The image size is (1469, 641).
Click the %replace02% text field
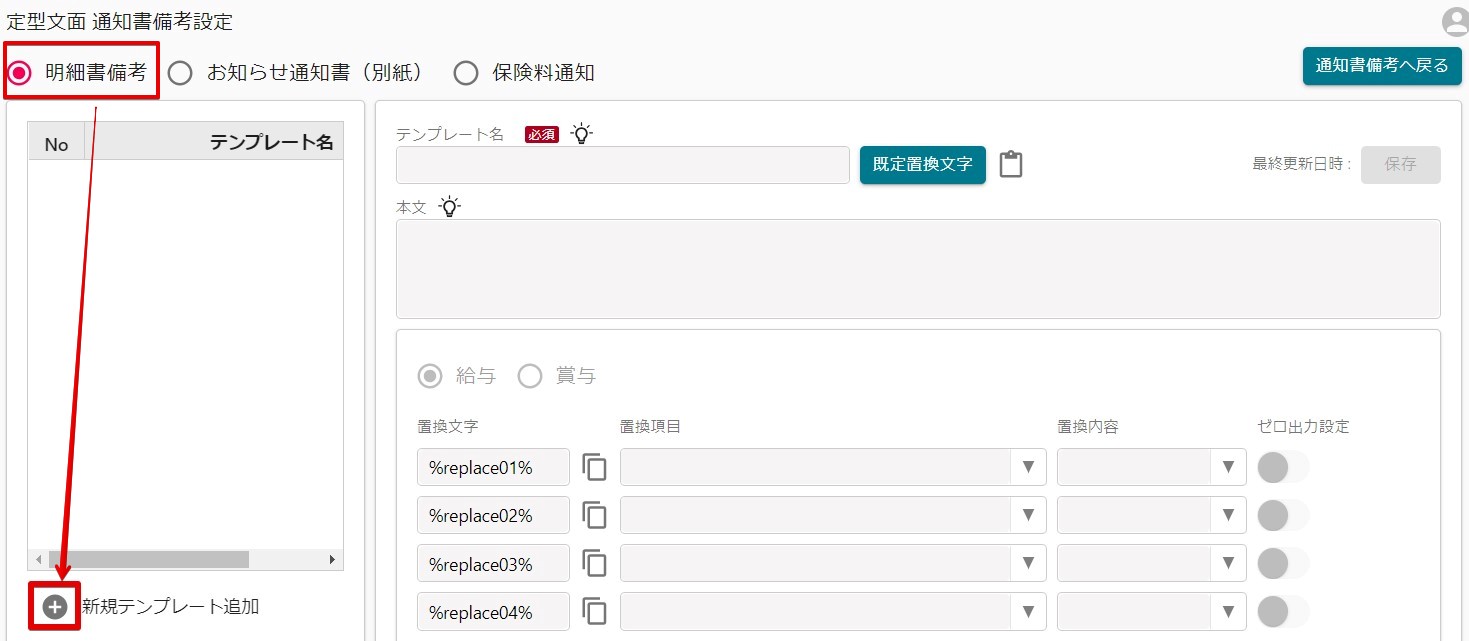(493, 515)
